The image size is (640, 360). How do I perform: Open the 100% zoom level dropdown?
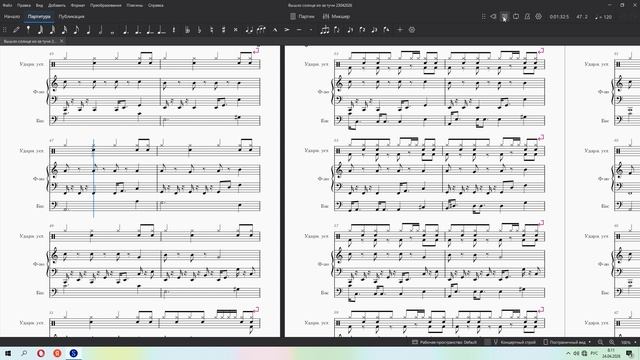click(x=629, y=342)
